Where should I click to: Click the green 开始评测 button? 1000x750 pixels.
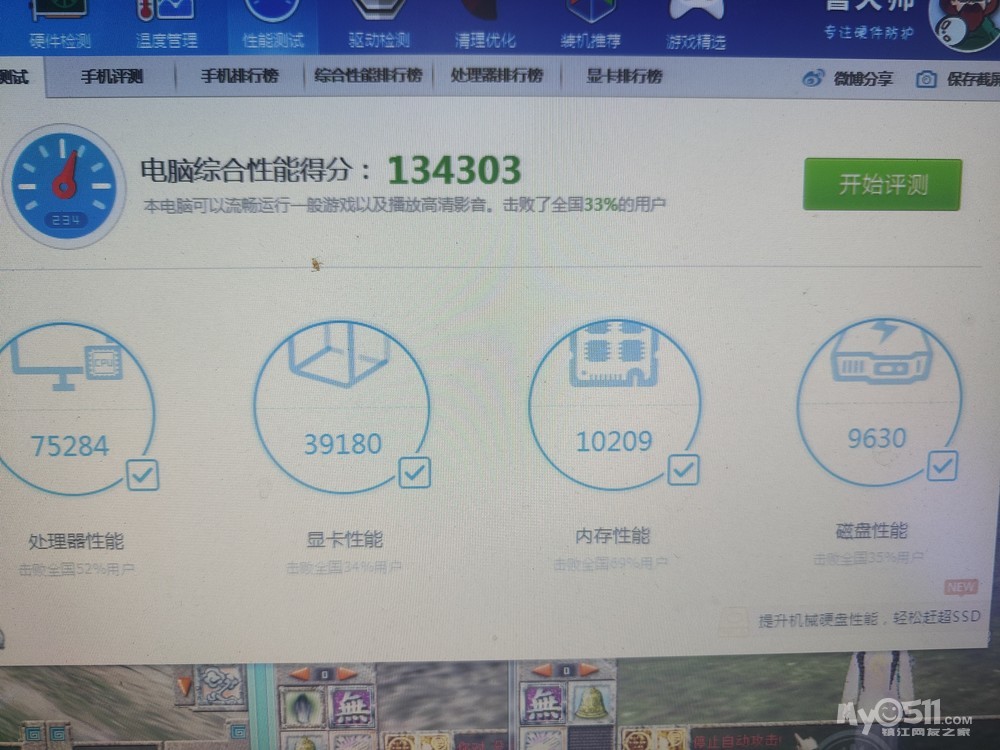click(882, 185)
